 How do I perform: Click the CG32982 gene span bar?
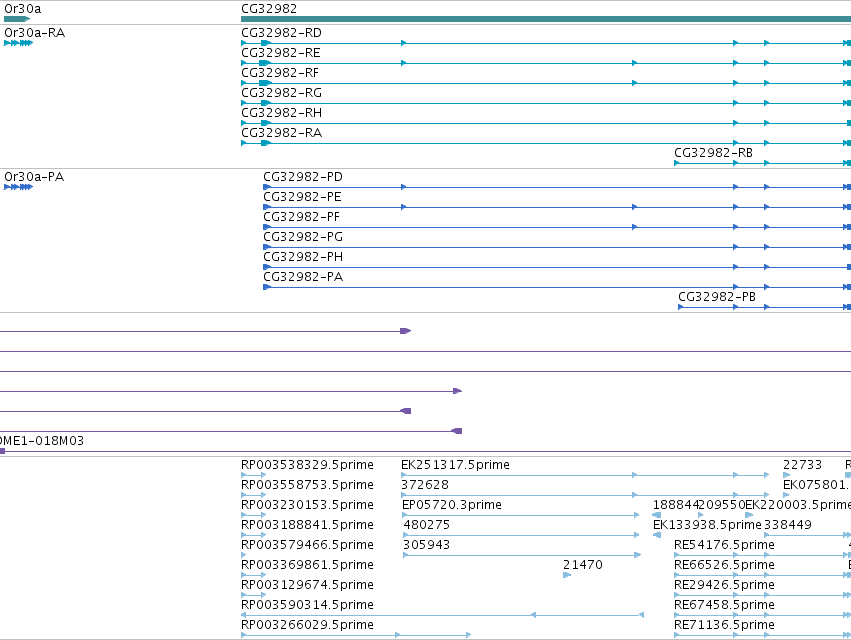tap(546, 19)
